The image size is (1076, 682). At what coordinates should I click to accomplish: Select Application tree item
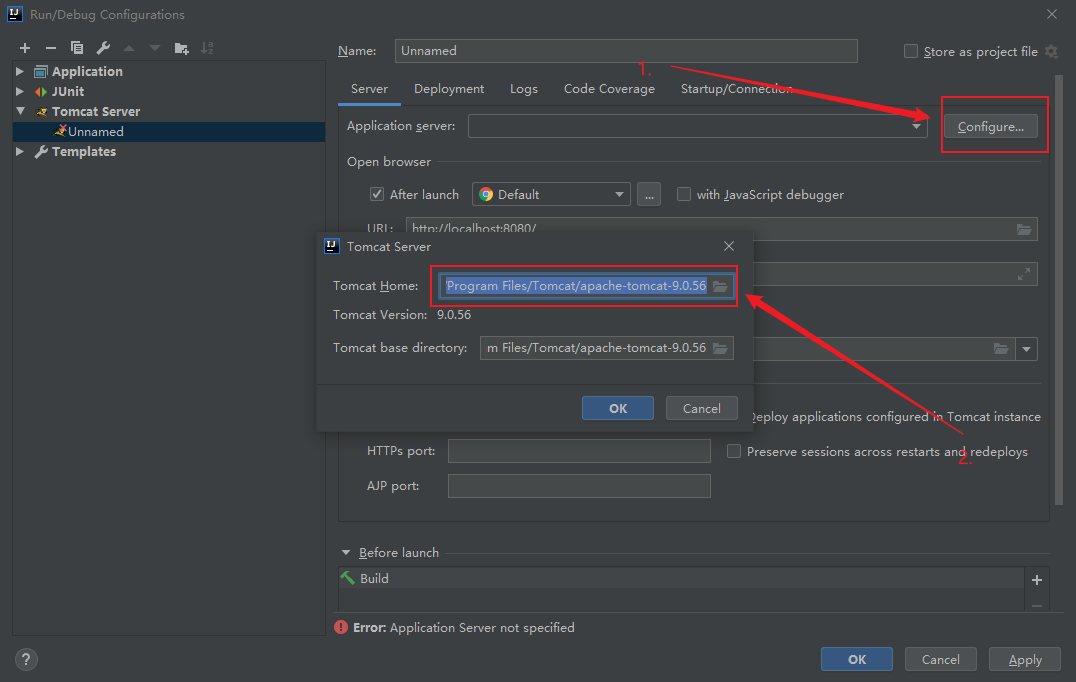[87, 71]
